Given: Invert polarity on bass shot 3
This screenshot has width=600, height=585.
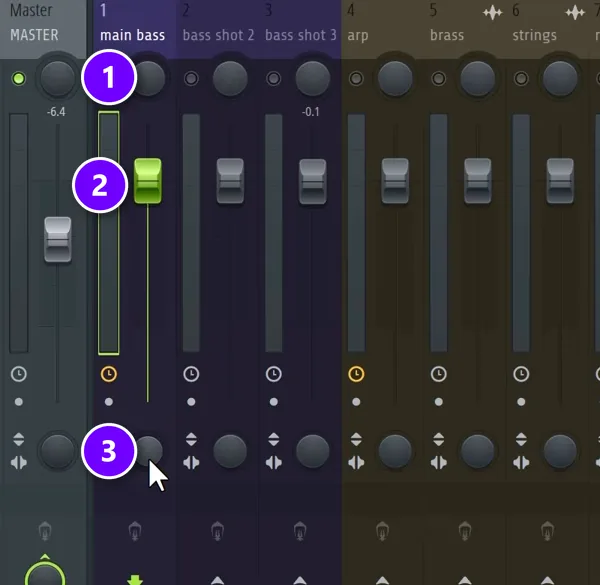Looking at the screenshot, I should [x=274, y=439].
